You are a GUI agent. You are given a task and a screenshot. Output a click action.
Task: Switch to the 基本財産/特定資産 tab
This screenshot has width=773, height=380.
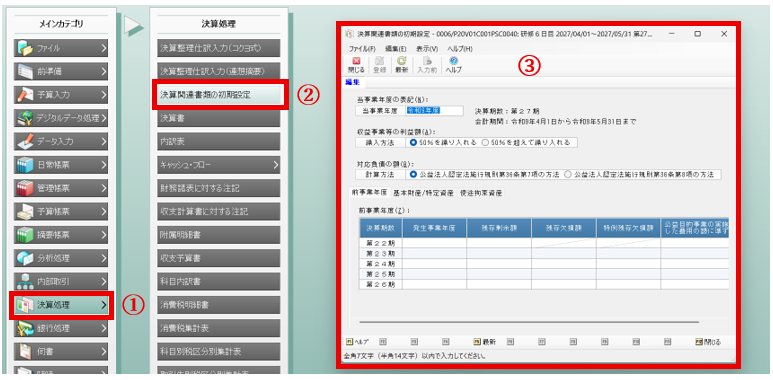[423, 193]
